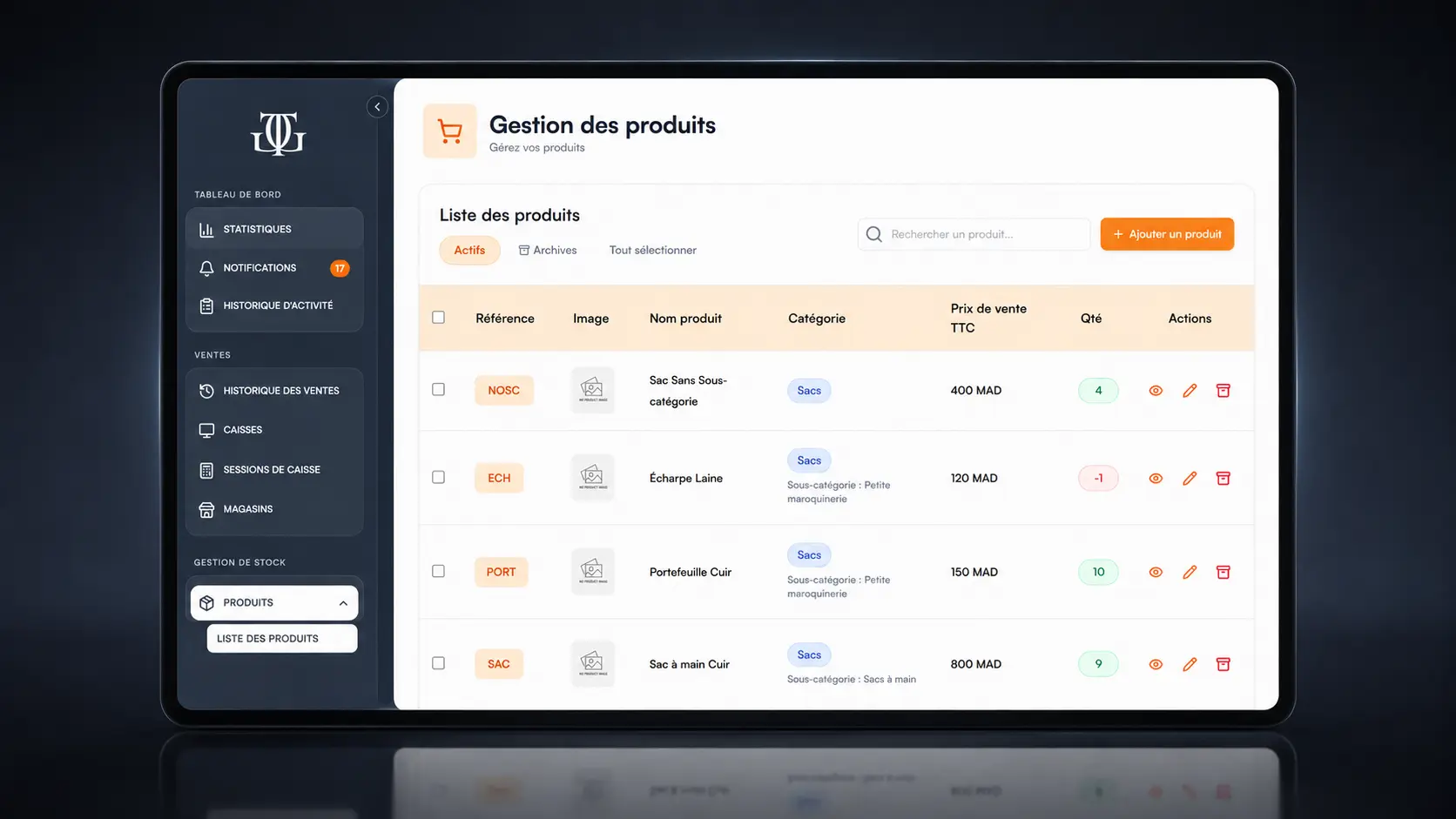Open Liste des produits submenu item
The height and width of the screenshot is (819, 1456).
282,639
